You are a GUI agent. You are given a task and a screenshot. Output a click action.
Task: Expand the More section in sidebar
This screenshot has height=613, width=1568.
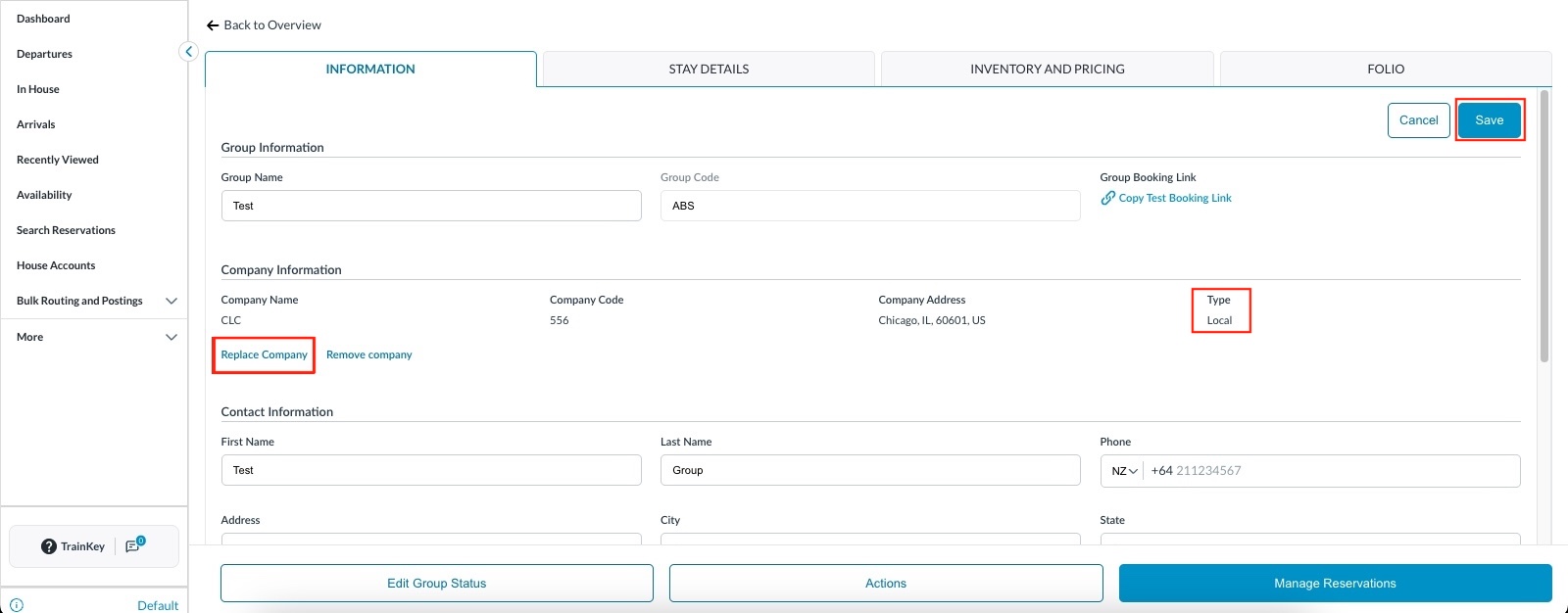point(171,337)
